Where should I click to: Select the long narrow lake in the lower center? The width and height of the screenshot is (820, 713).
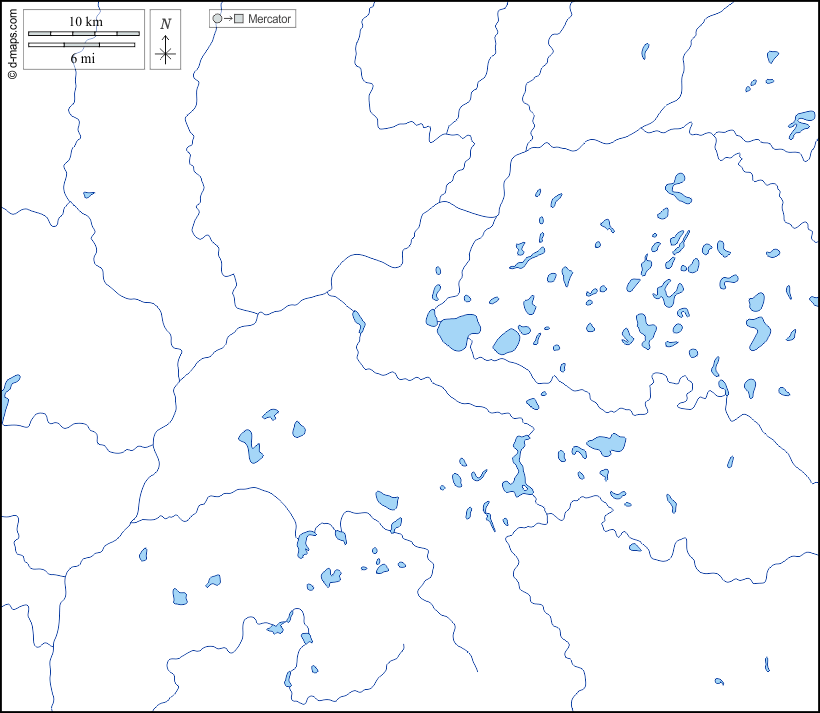(519, 465)
